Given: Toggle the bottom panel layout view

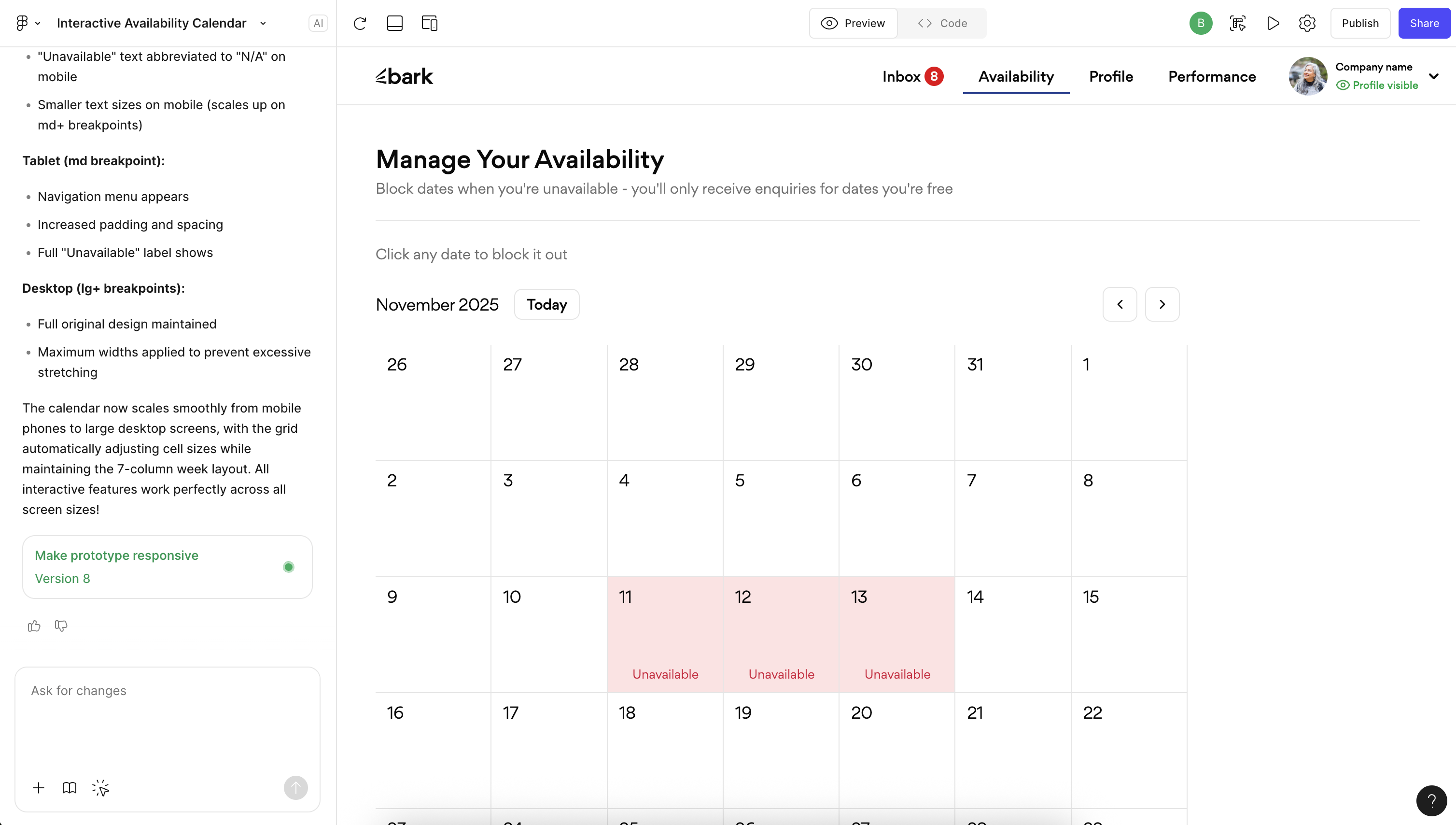Looking at the screenshot, I should click(x=395, y=23).
